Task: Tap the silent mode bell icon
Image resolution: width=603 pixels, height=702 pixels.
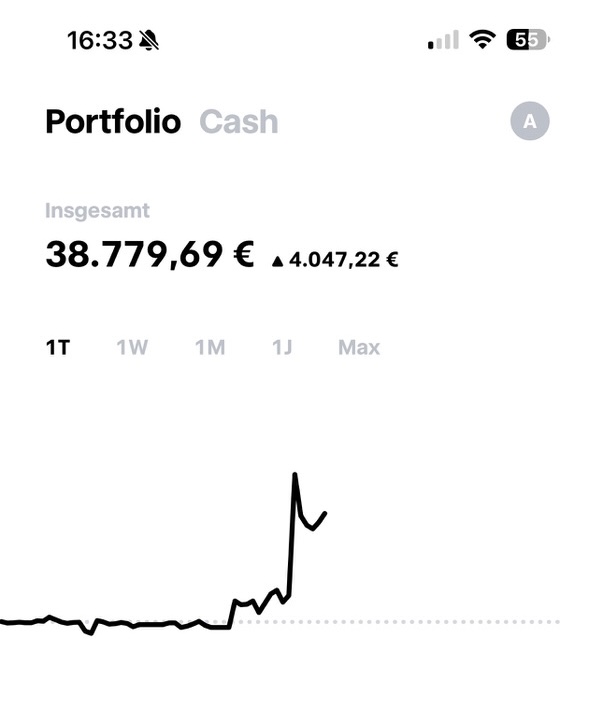Action: click(x=150, y=40)
